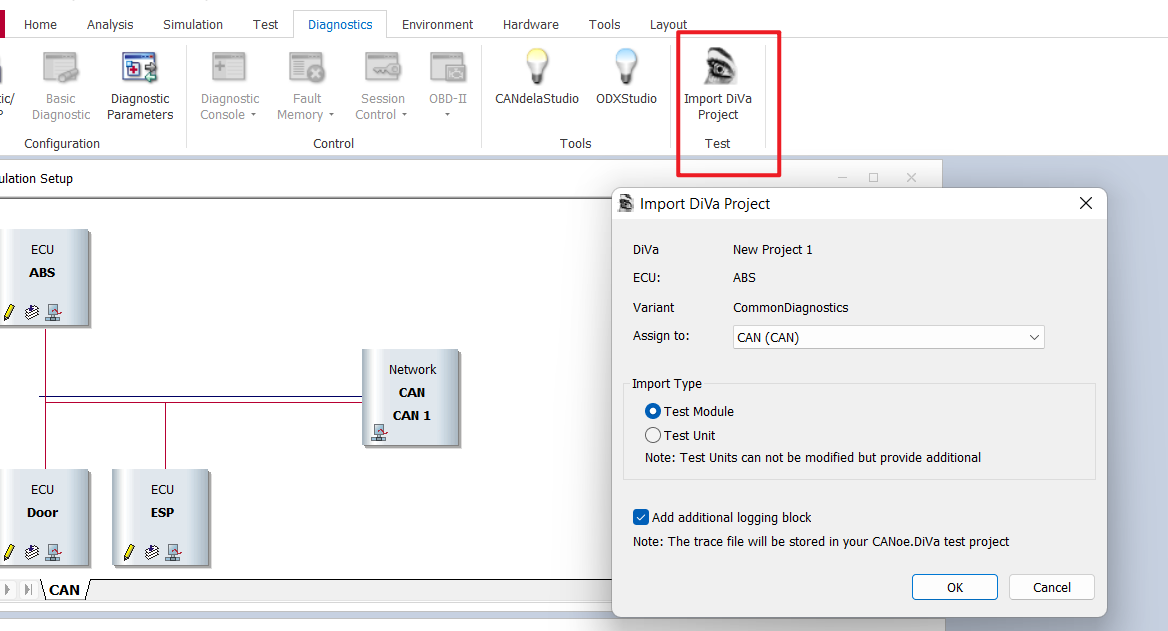Click the Diagnostic Console icon
The image size is (1168, 631).
(x=229, y=69)
